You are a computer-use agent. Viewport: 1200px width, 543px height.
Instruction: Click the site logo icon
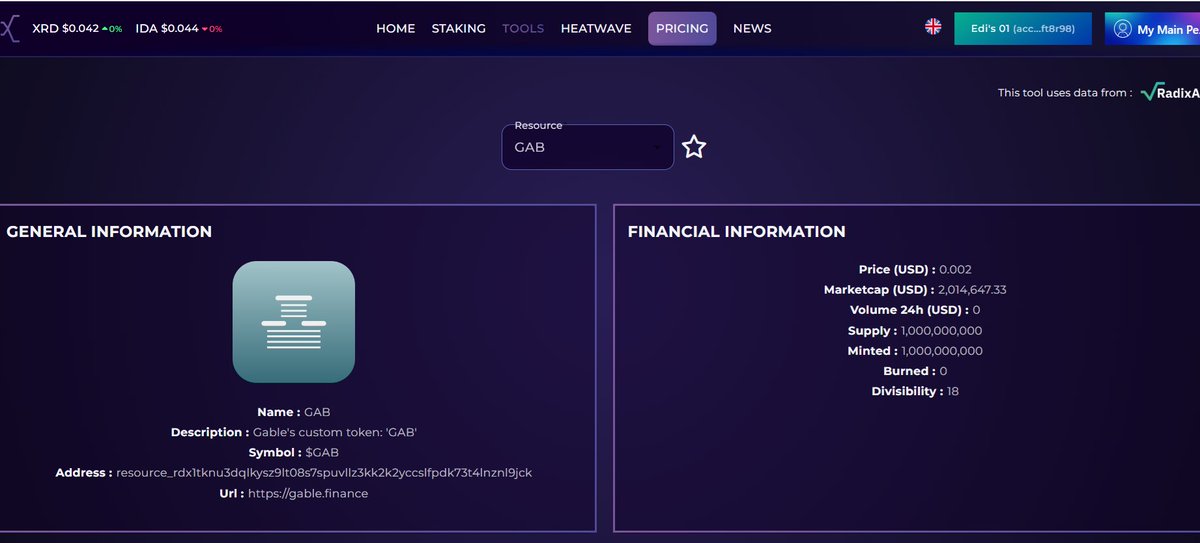(9, 29)
